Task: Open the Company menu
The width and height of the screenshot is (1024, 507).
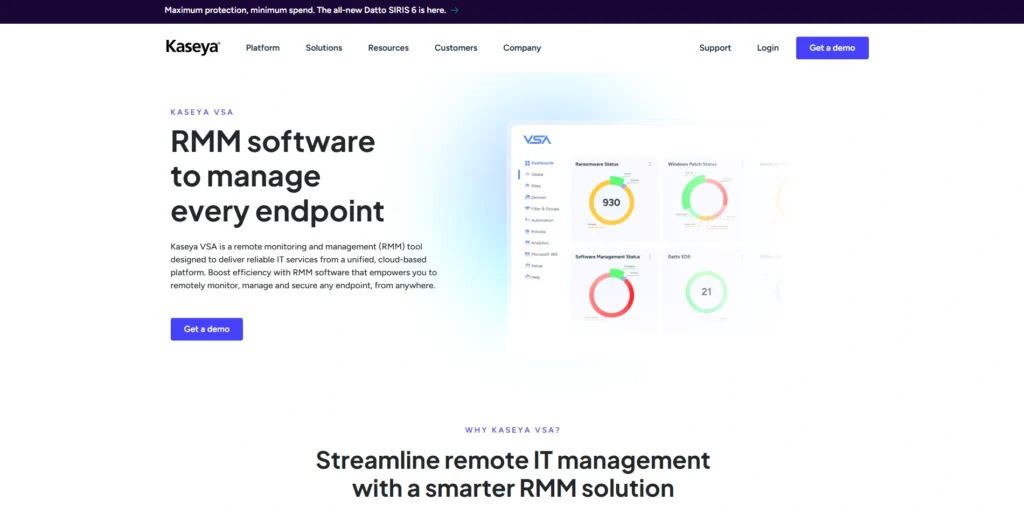Action: (522, 48)
